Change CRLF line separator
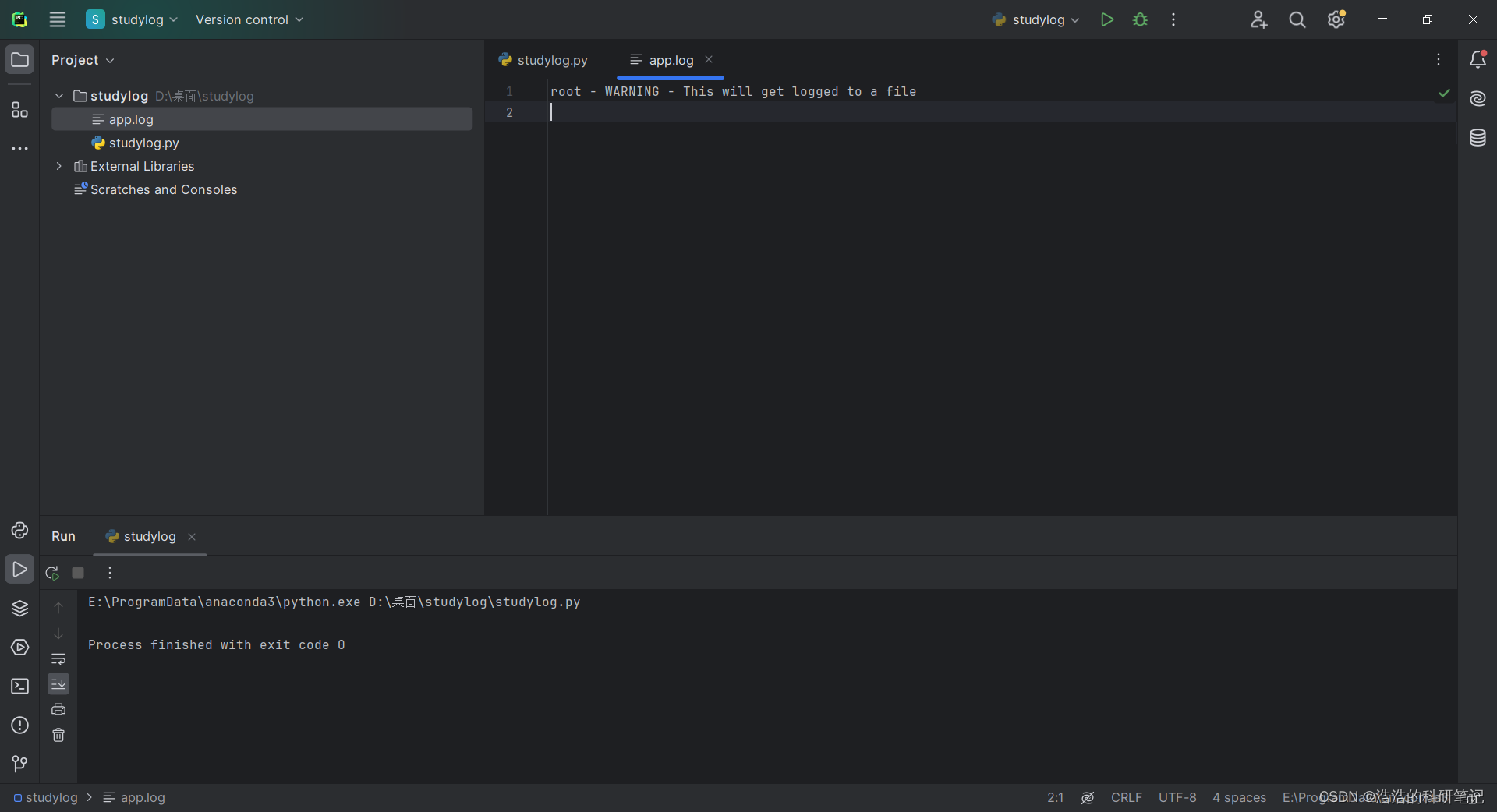The image size is (1497, 812). [1126, 797]
